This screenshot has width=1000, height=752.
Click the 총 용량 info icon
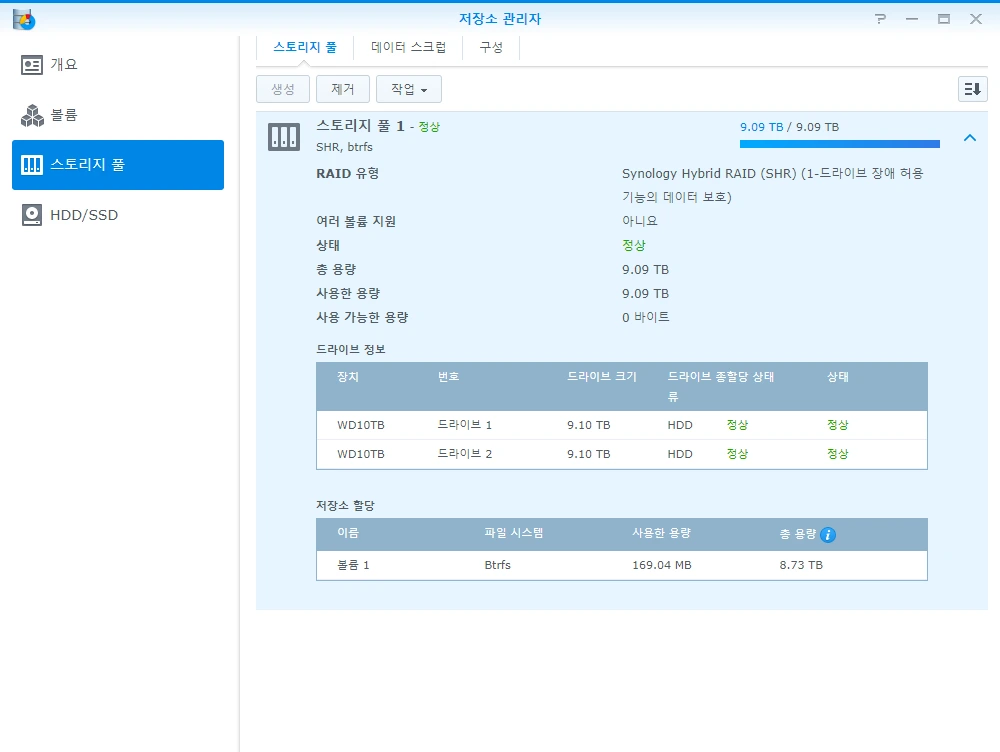(x=828, y=535)
